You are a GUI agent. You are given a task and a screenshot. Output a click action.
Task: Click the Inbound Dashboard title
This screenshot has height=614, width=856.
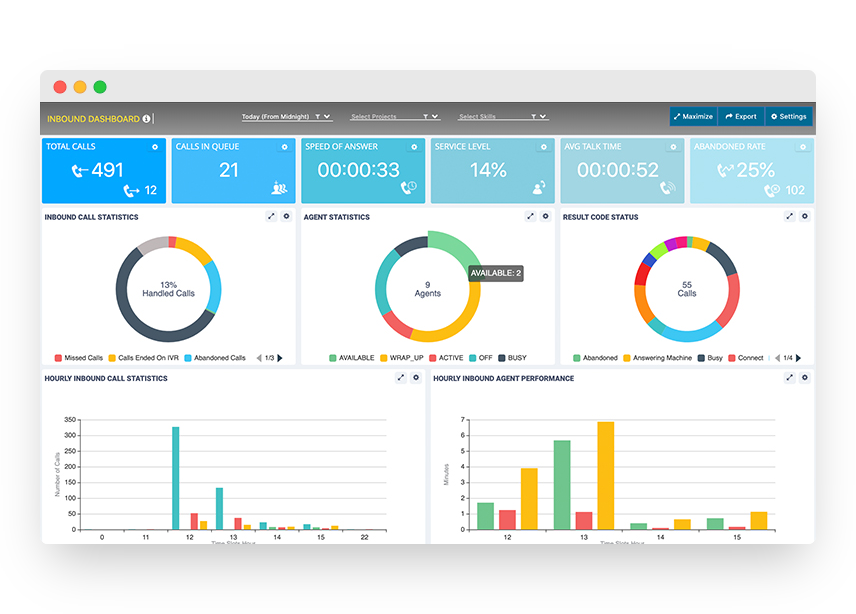tap(93, 118)
